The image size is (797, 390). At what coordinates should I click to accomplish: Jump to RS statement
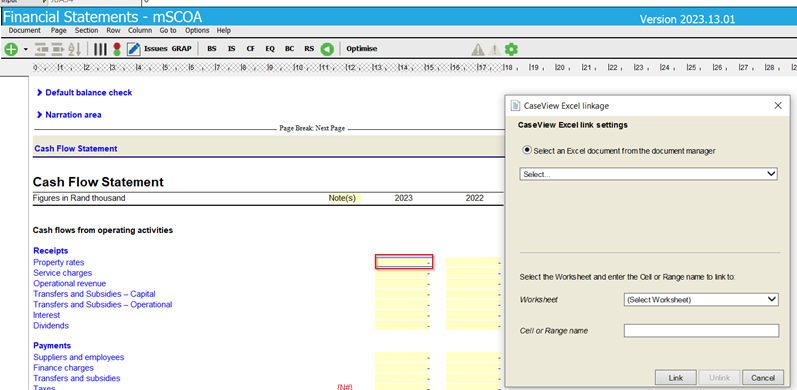(x=309, y=49)
